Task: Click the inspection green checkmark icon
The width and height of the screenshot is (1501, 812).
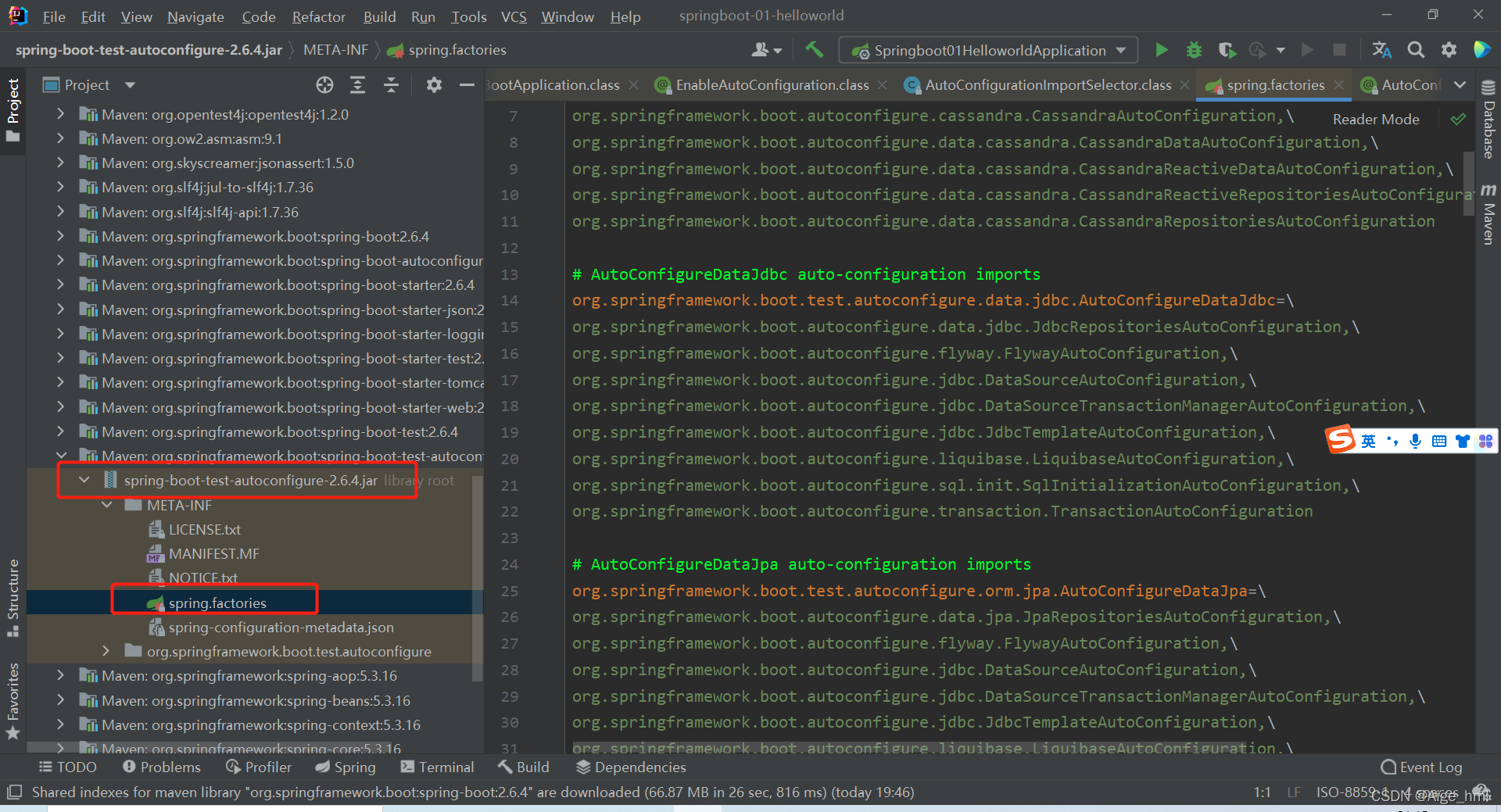Action: click(x=1458, y=120)
